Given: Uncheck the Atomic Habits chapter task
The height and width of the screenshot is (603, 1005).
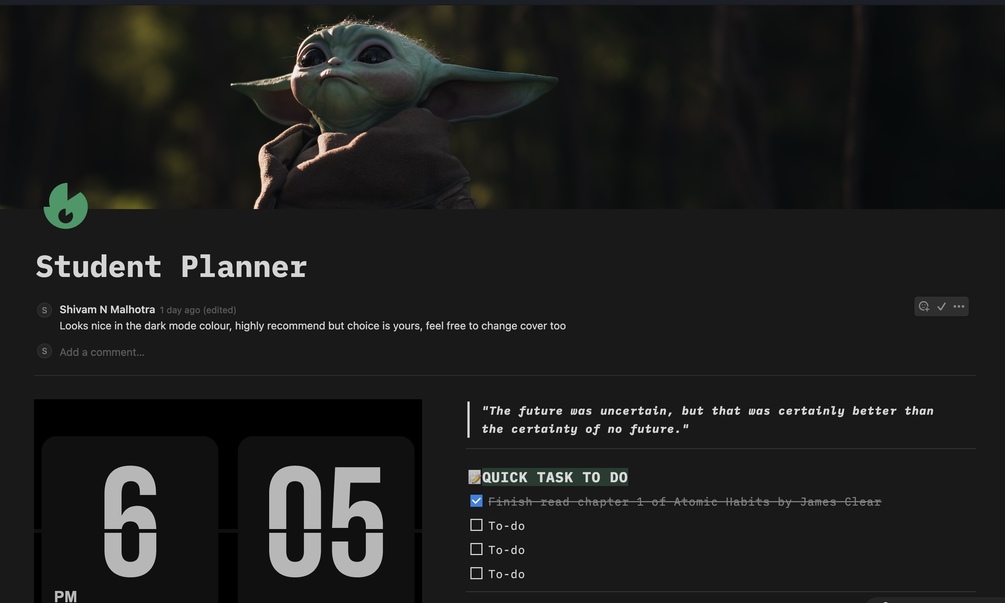Looking at the screenshot, I should click(x=476, y=501).
